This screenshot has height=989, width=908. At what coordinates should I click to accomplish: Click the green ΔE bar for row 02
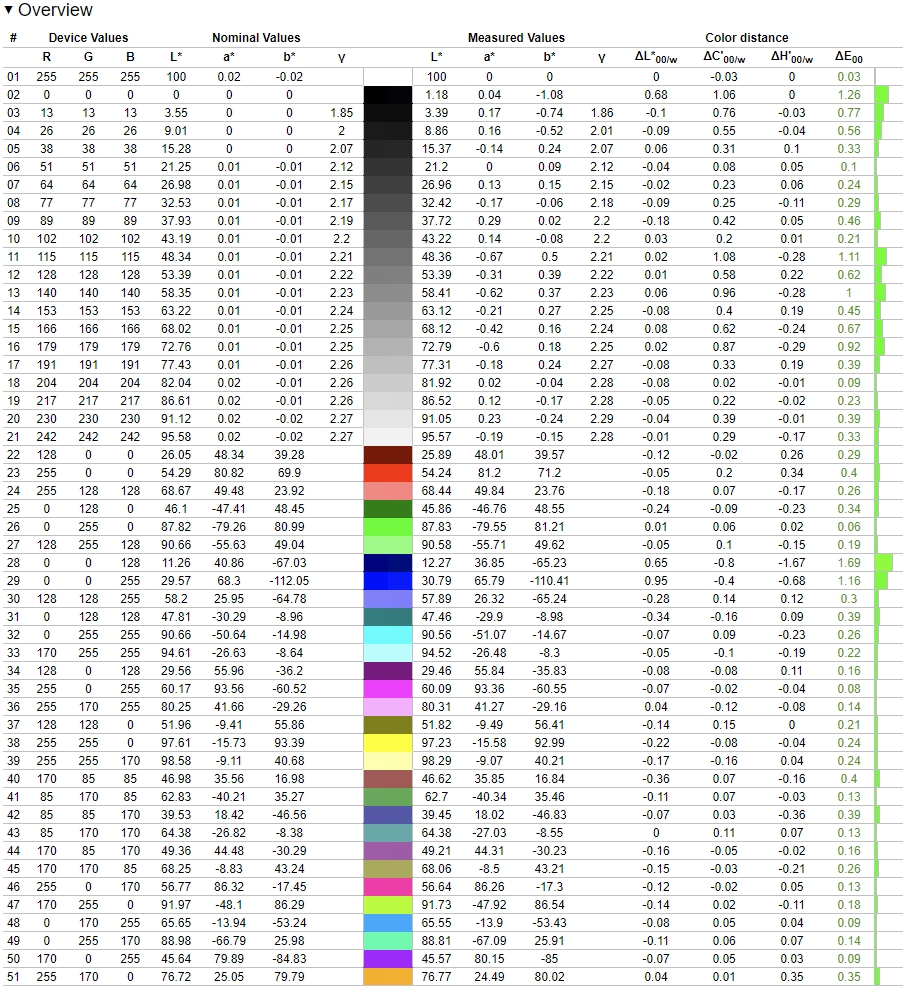[882, 95]
